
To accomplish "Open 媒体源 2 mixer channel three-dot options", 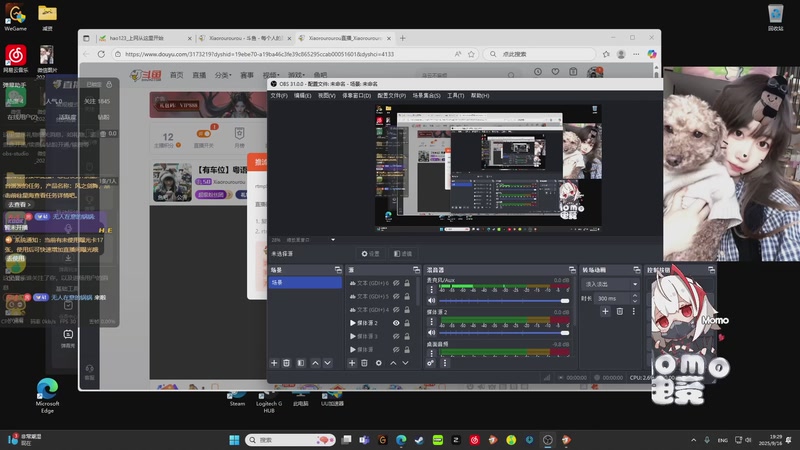I will pyautogui.click(x=432, y=321).
